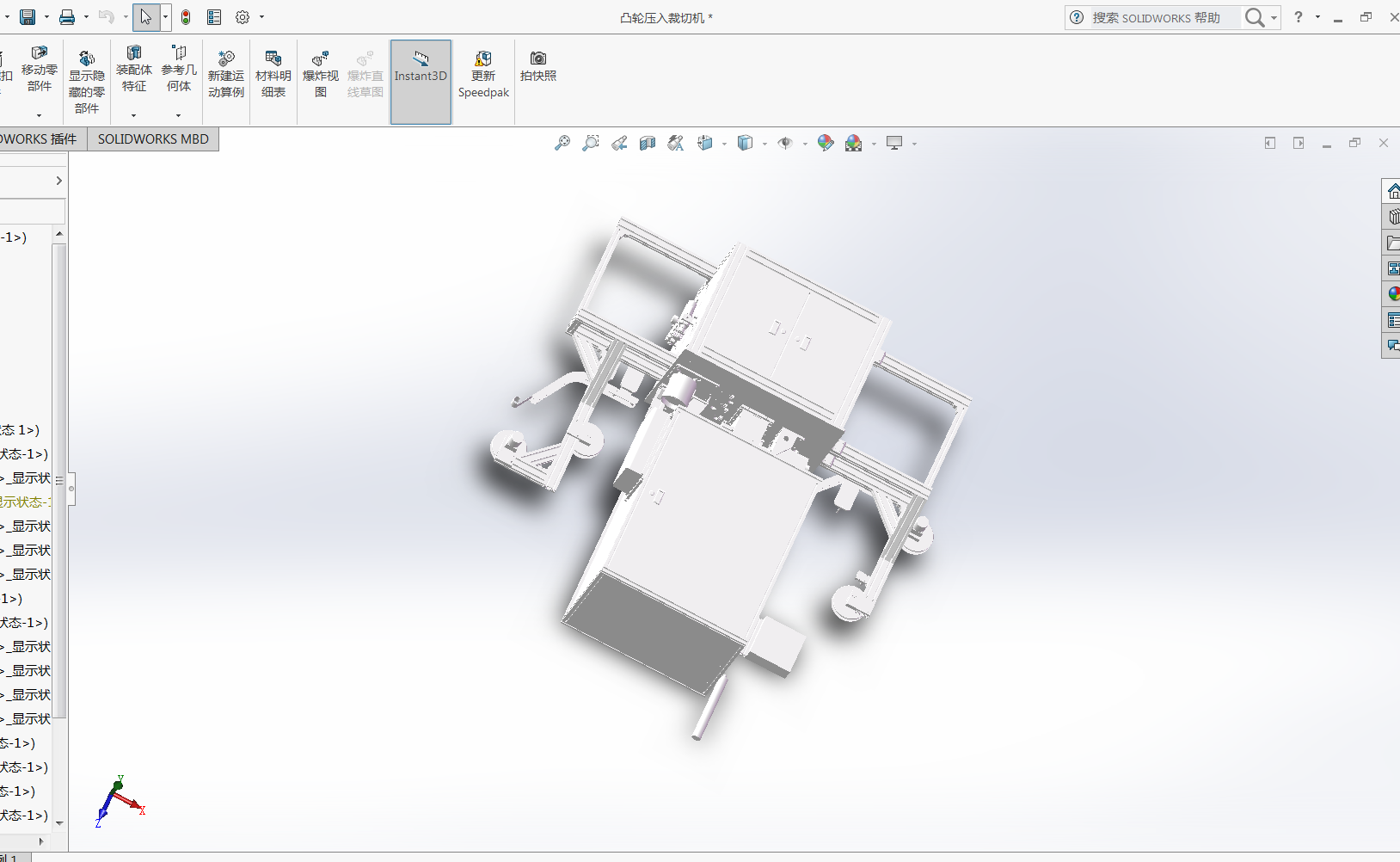
Task: Click viewport split left pane button
Action: [x=1270, y=143]
